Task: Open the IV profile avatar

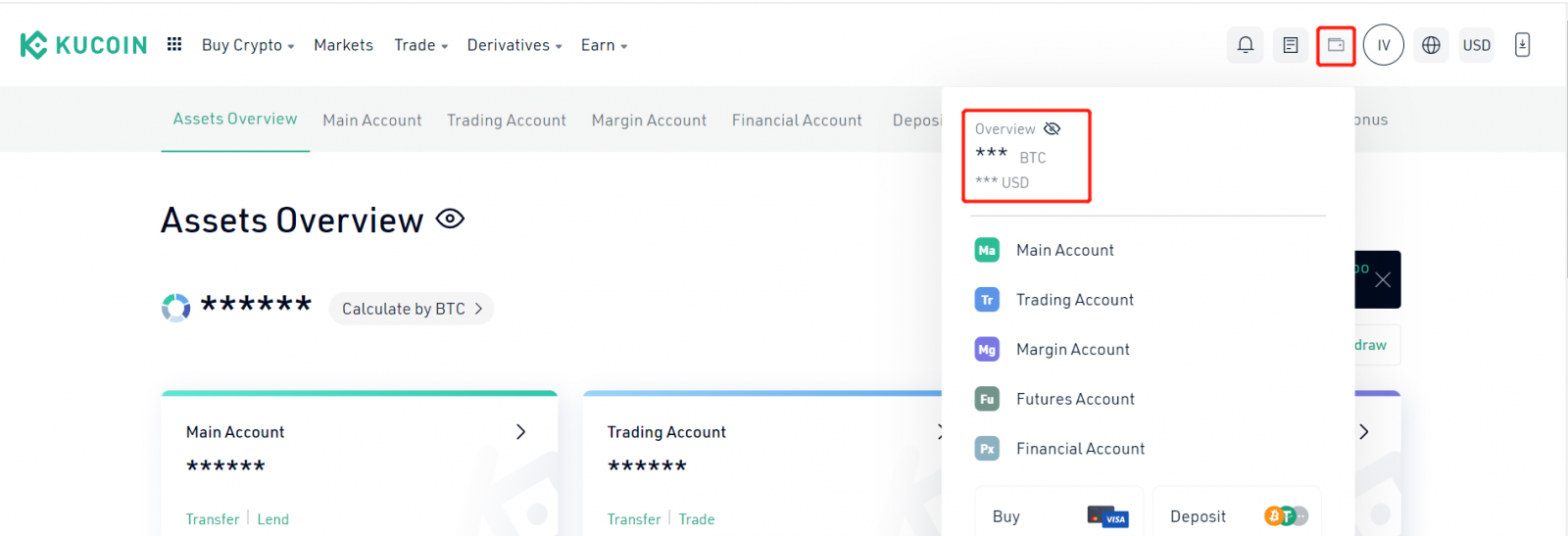Action: 1383,45
